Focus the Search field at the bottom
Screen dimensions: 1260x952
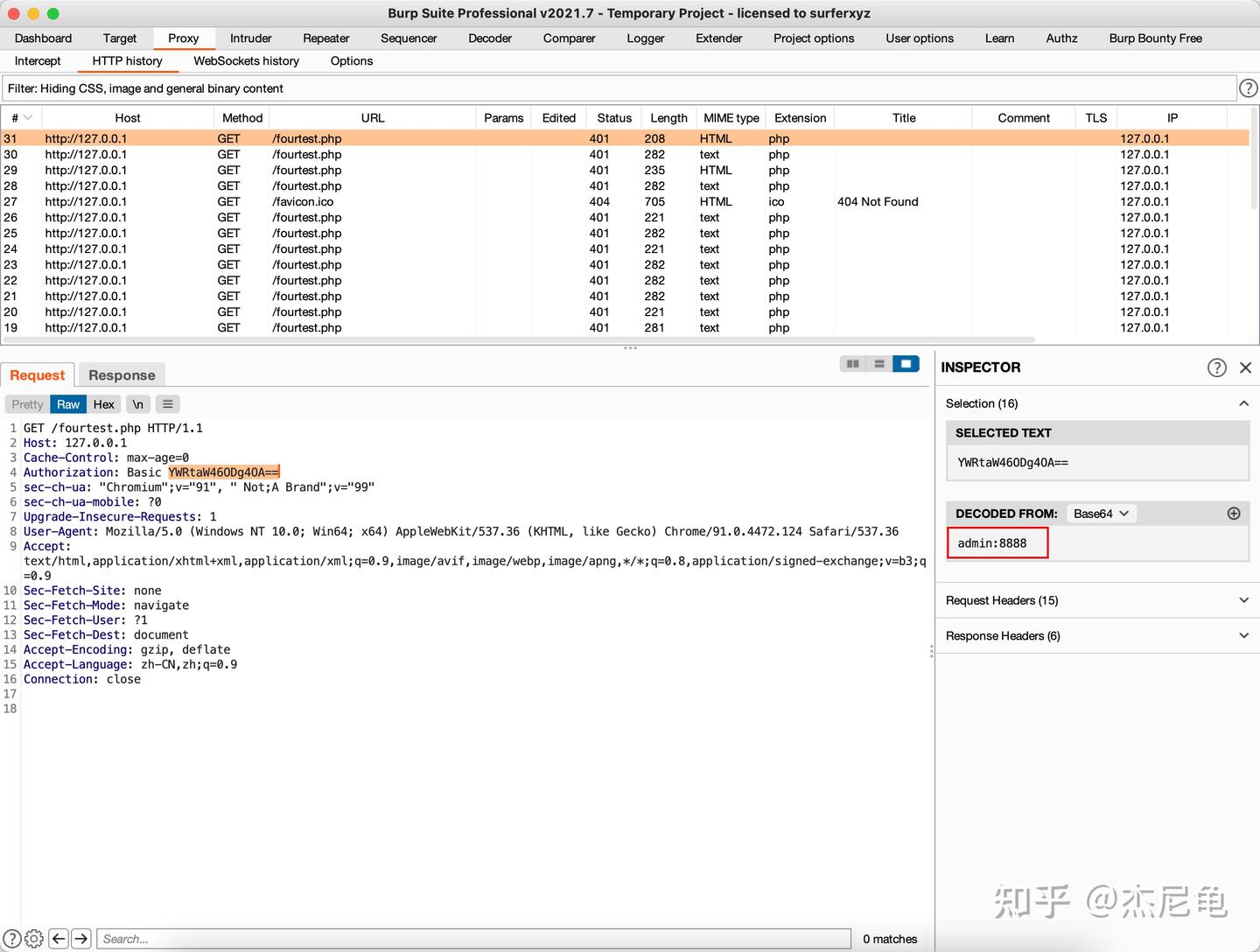pos(473,939)
